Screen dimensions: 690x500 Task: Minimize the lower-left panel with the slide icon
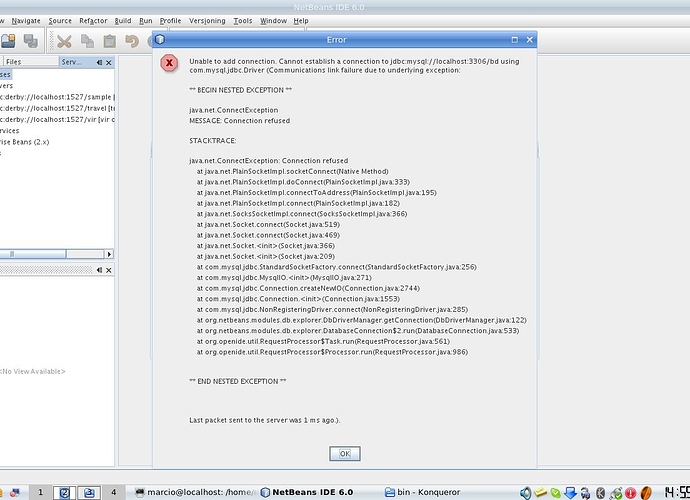pyautogui.click(x=99, y=270)
